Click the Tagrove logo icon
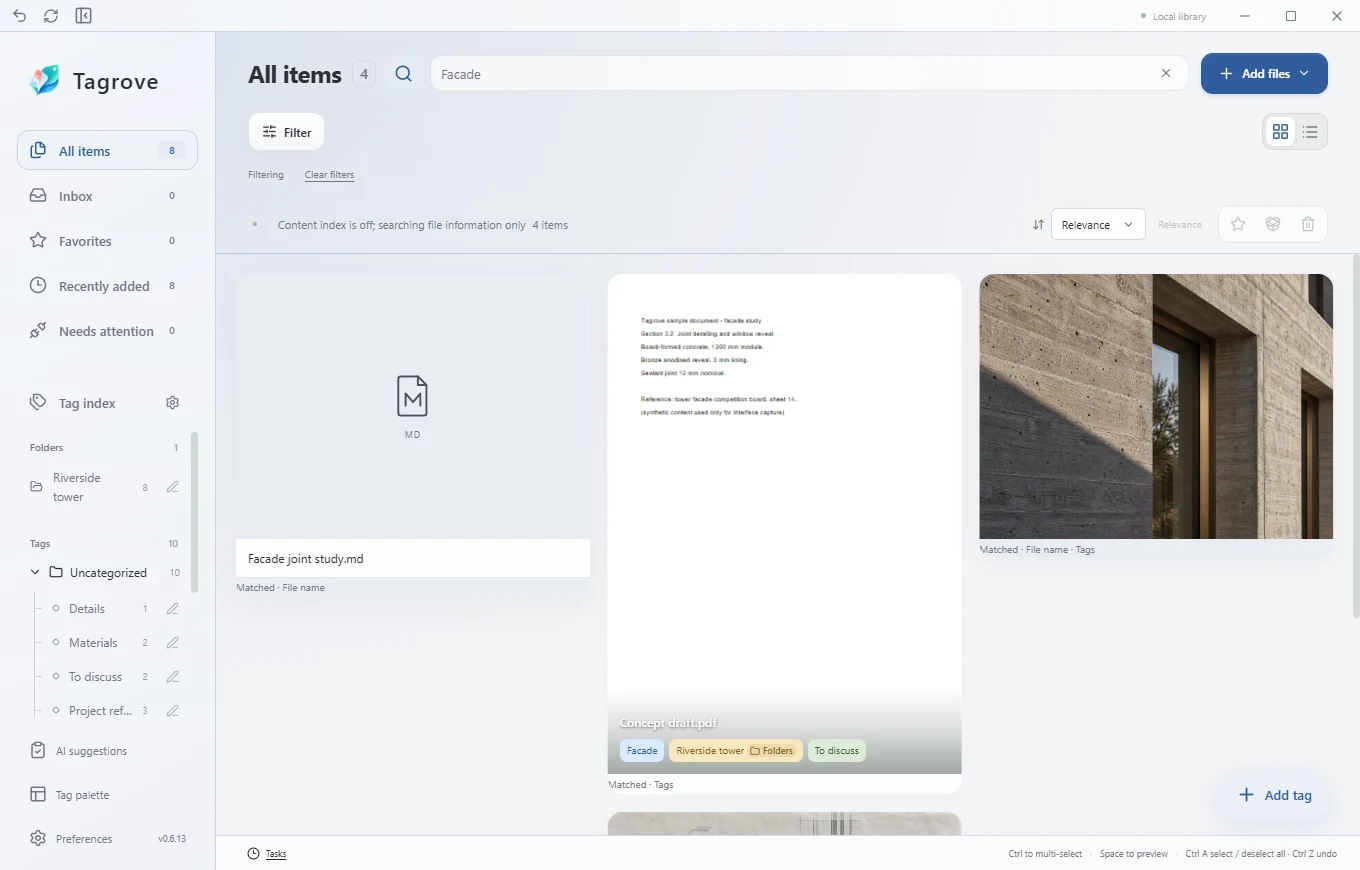 click(x=44, y=80)
